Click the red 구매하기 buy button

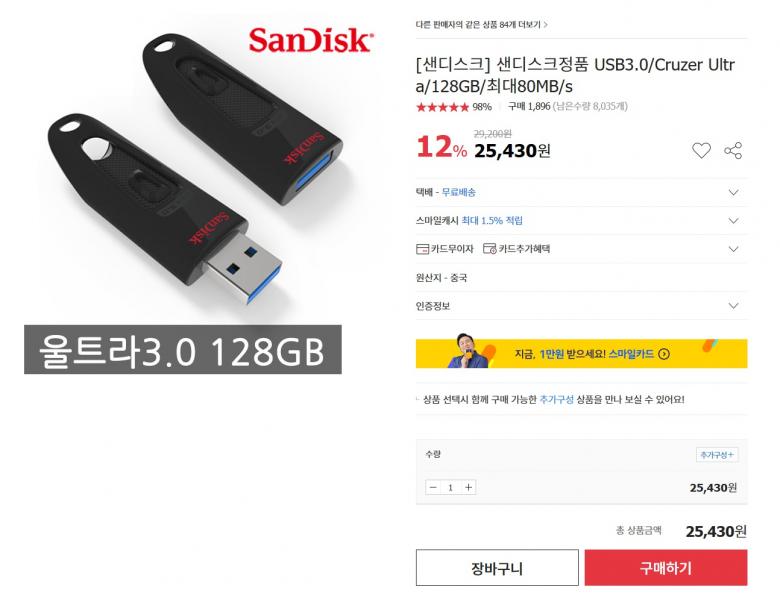pos(666,568)
